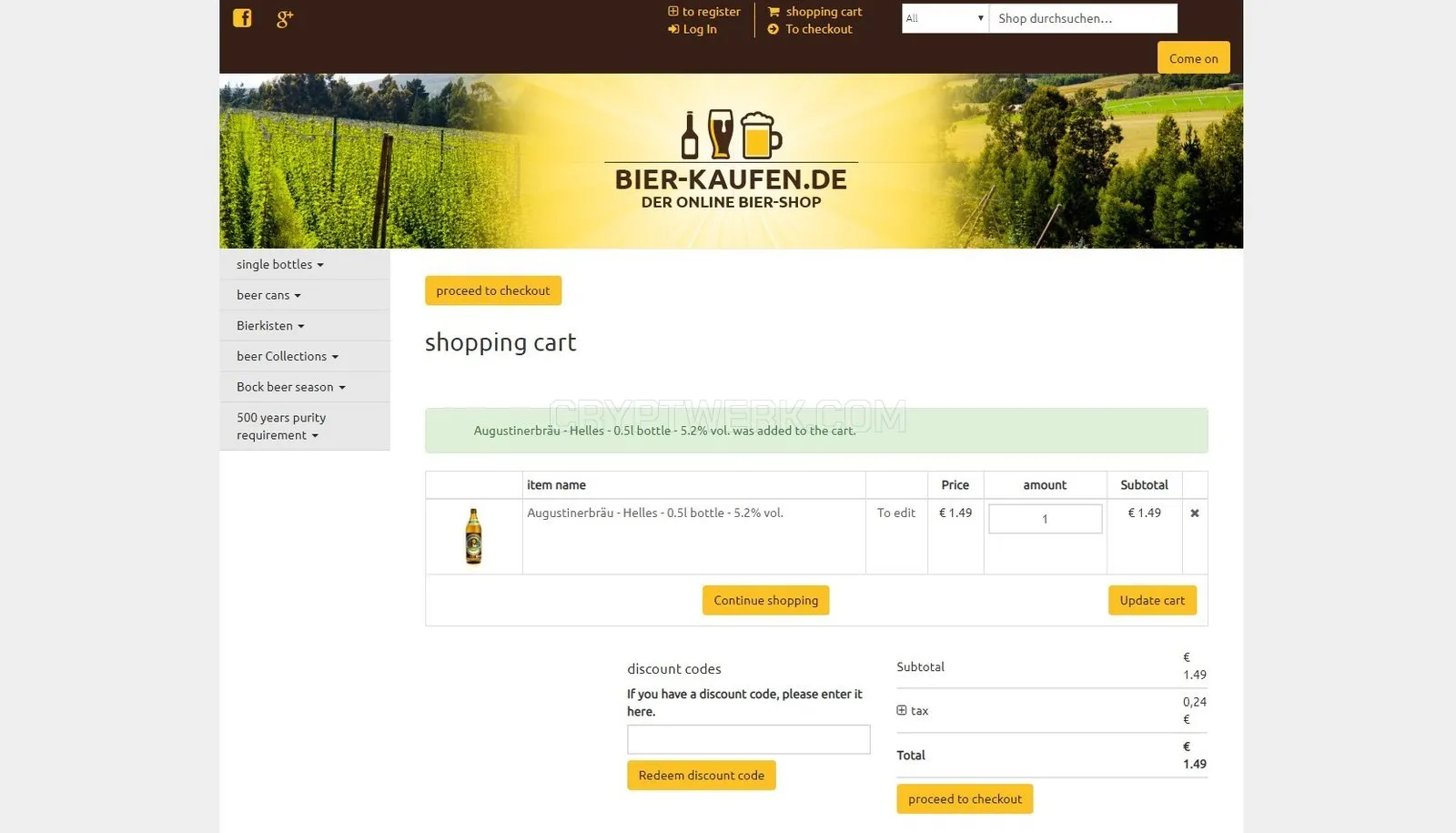Open the Google Plus icon
The image size is (1456, 833).
tap(285, 18)
